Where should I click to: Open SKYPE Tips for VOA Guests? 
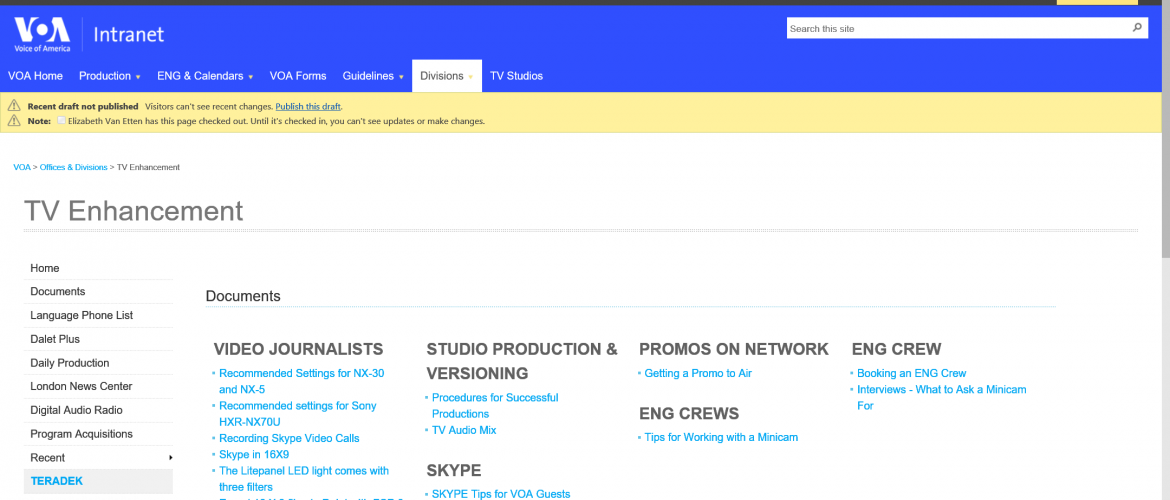pos(501,494)
